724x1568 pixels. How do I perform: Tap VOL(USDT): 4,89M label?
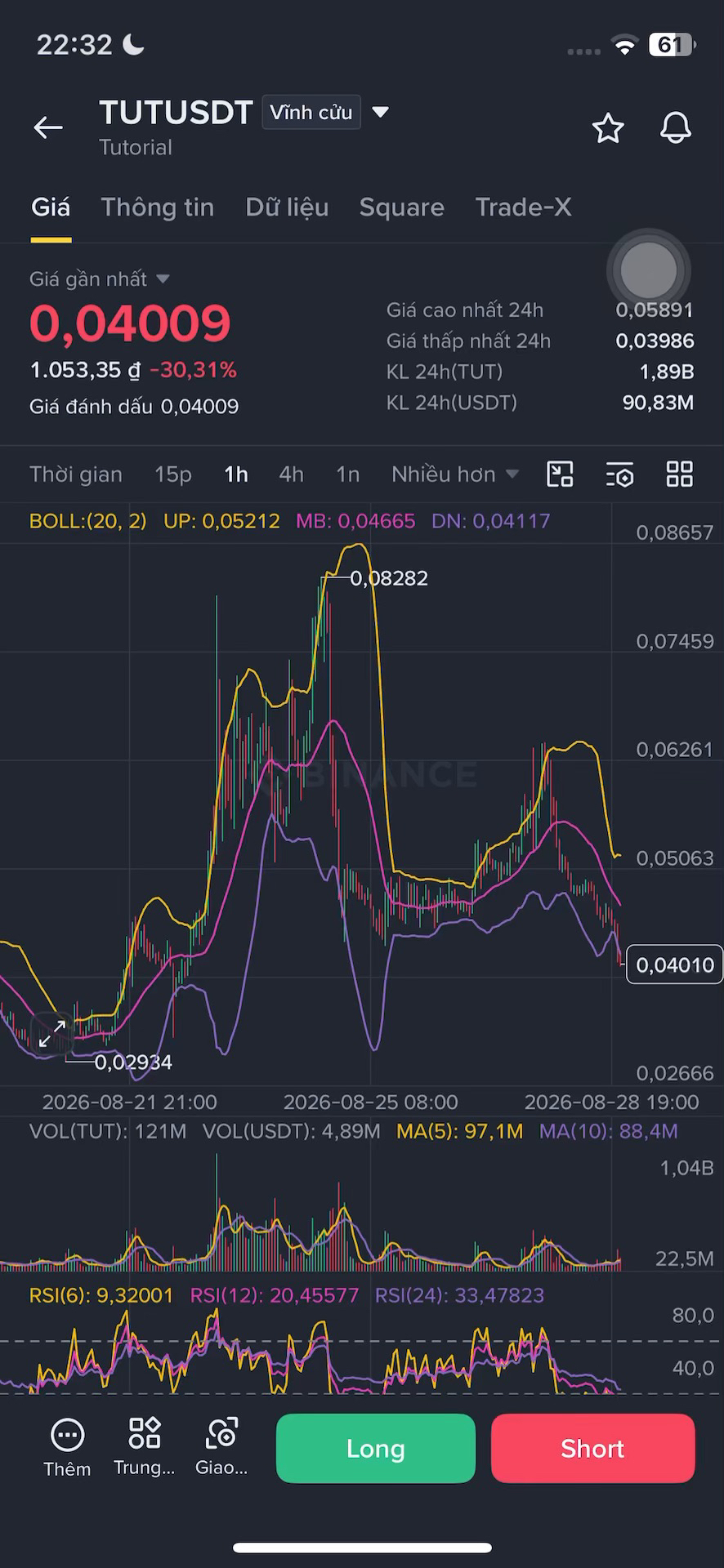292,1131
